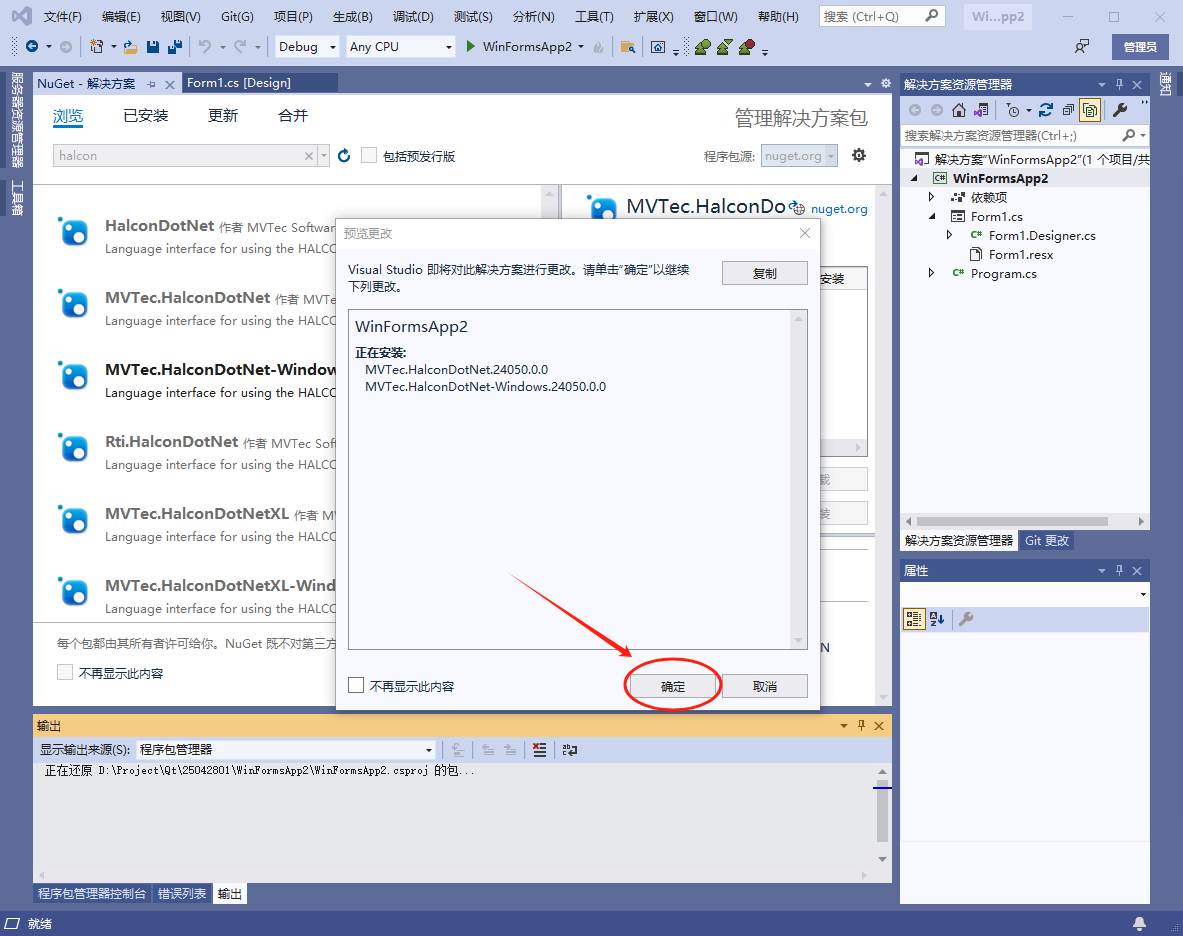Click the 复制 button in preview dialog
Screen dimensions: 1183x936
764,272
